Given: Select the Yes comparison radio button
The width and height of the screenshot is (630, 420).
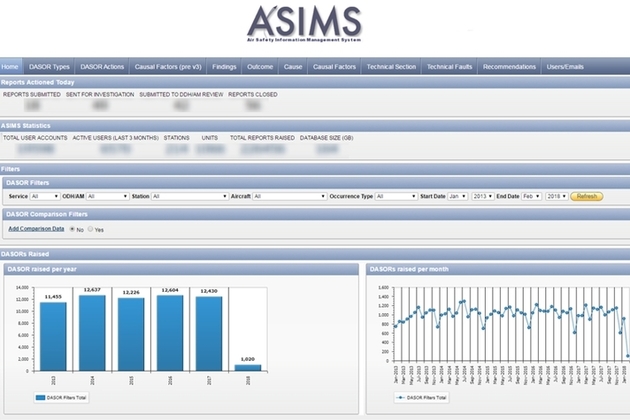Looking at the screenshot, I should pyautogui.click(x=90, y=229).
